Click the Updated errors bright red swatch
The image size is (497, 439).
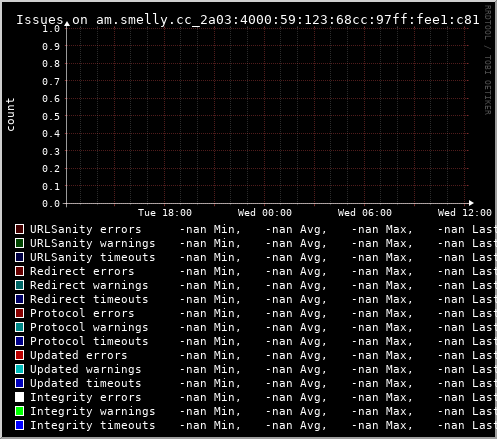[x=19, y=355]
